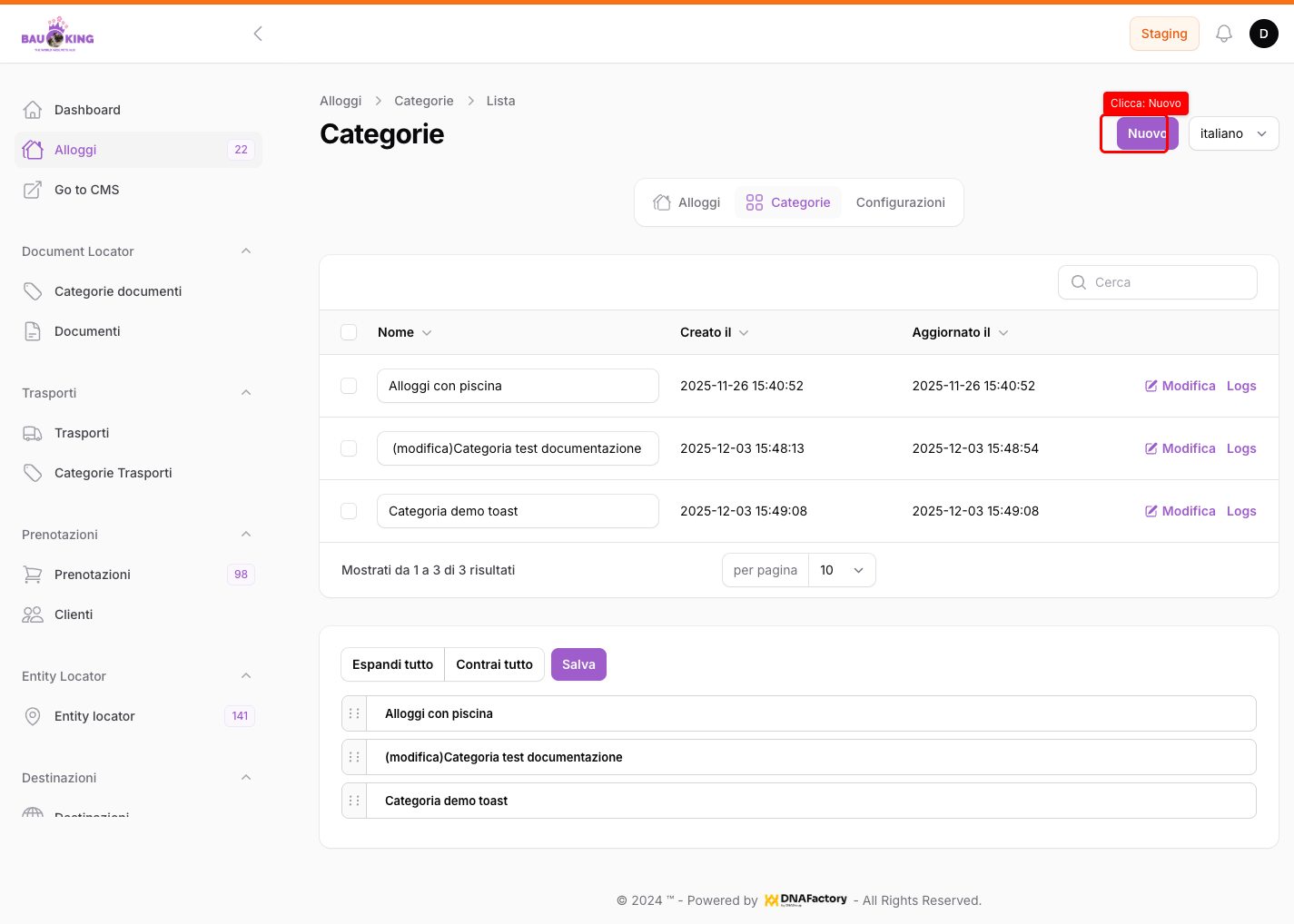This screenshot has height=924, width=1294.
Task: Select the Categoria demo toast row checkbox
Action: click(349, 511)
